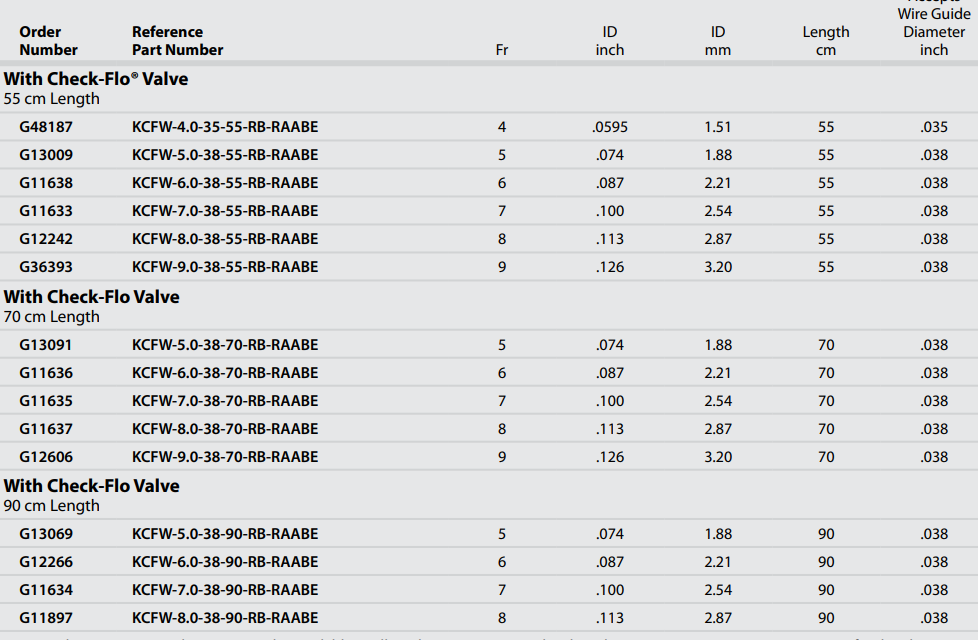Click the Length cm column header

(x=826, y=41)
